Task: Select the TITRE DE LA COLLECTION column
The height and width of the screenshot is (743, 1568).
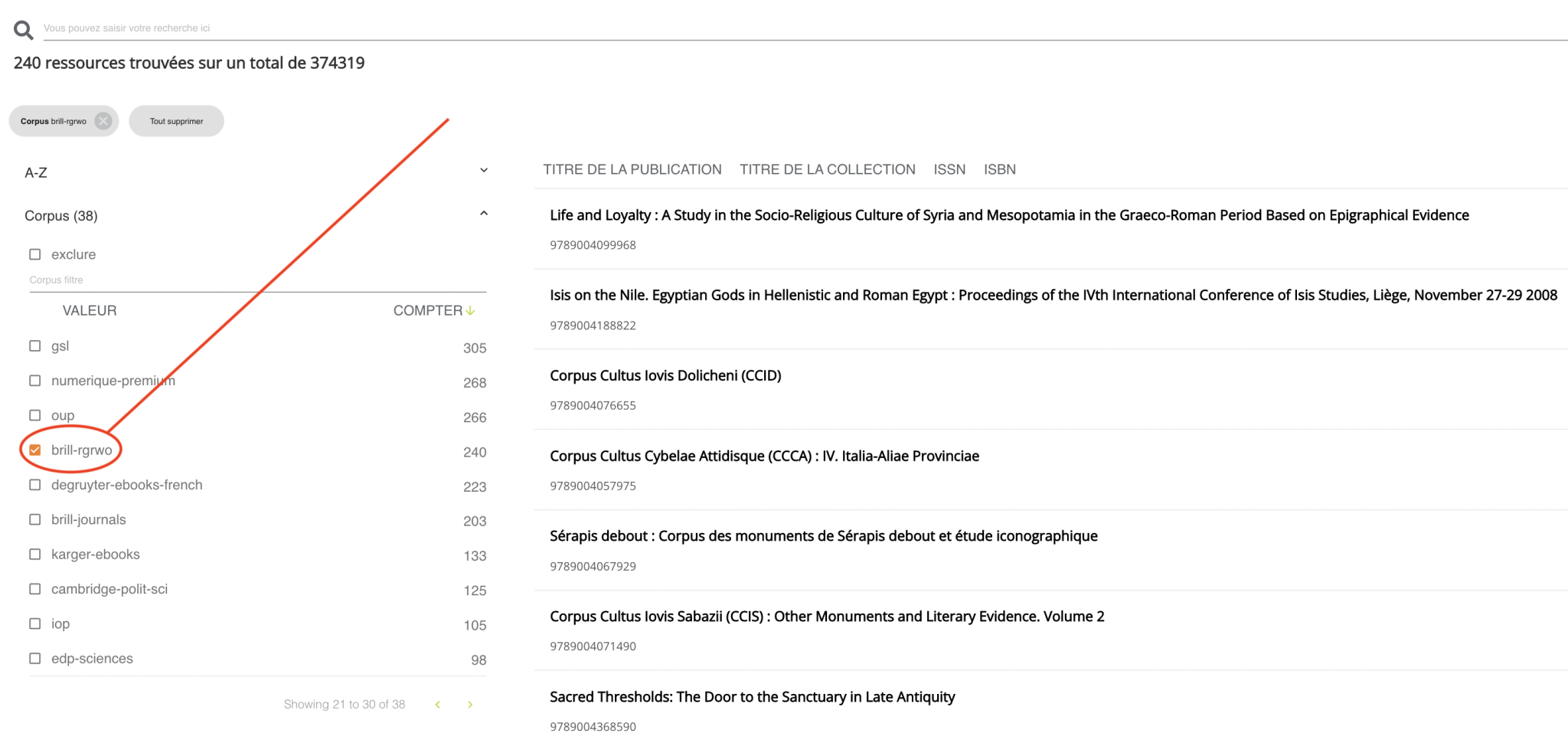Action: pos(828,169)
